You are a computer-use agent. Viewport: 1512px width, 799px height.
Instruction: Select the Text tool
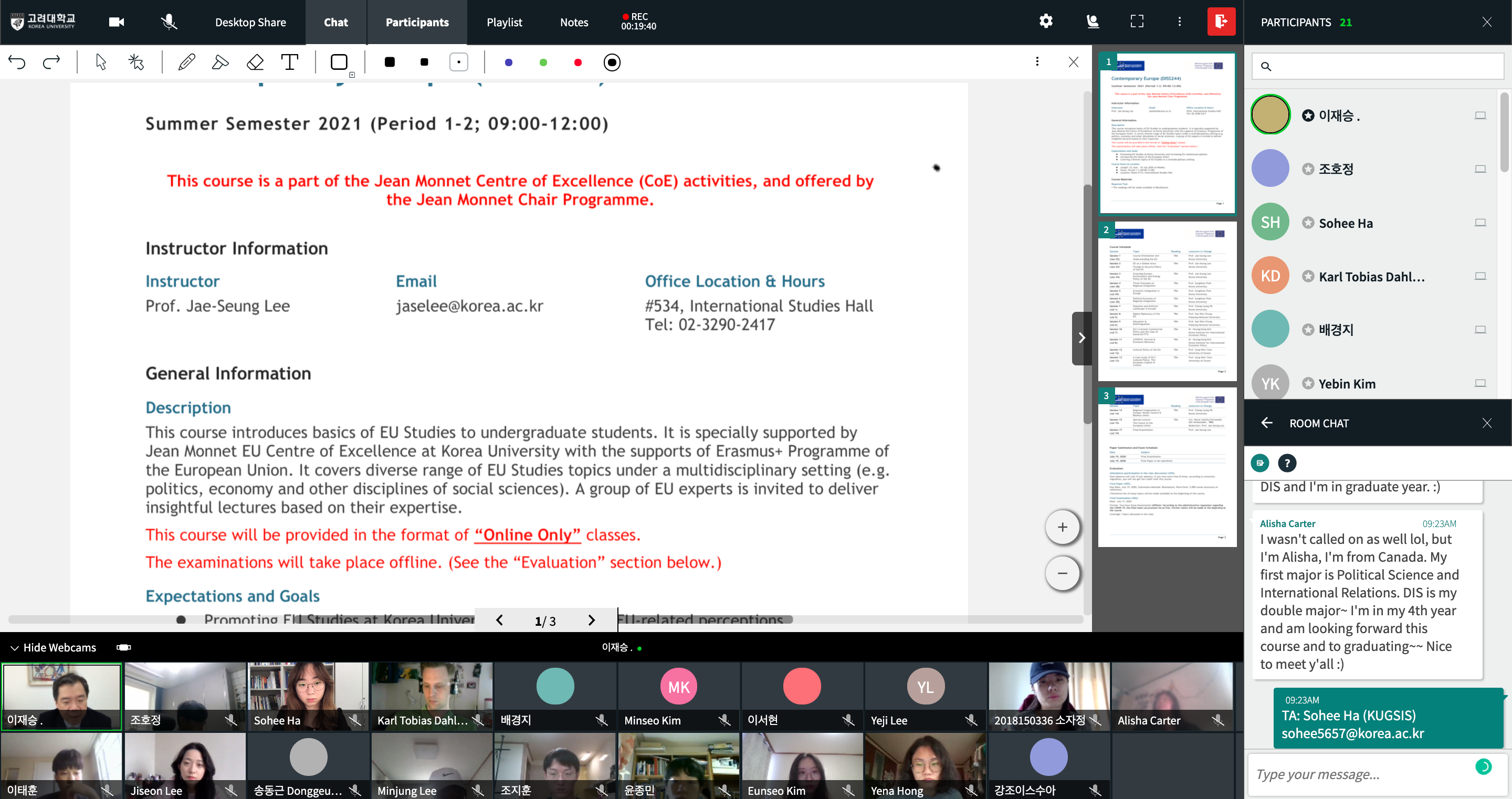[x=289, y=62]
